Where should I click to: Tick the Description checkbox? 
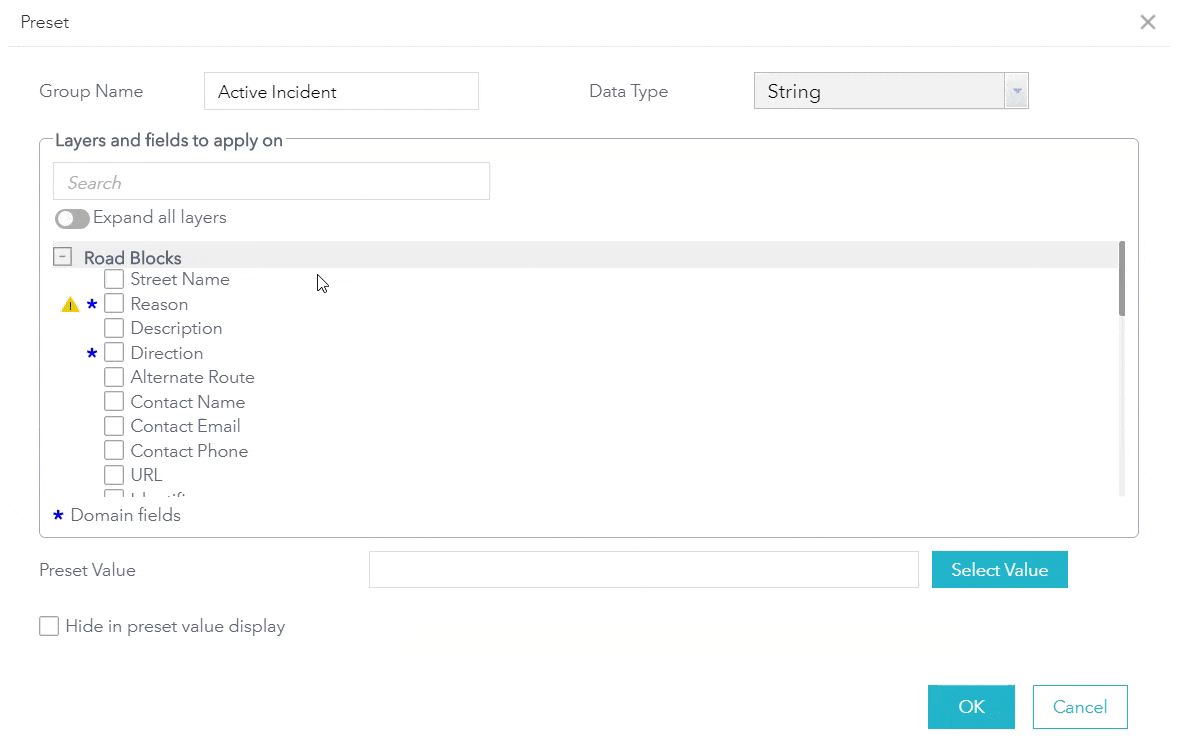click(114, 328)
